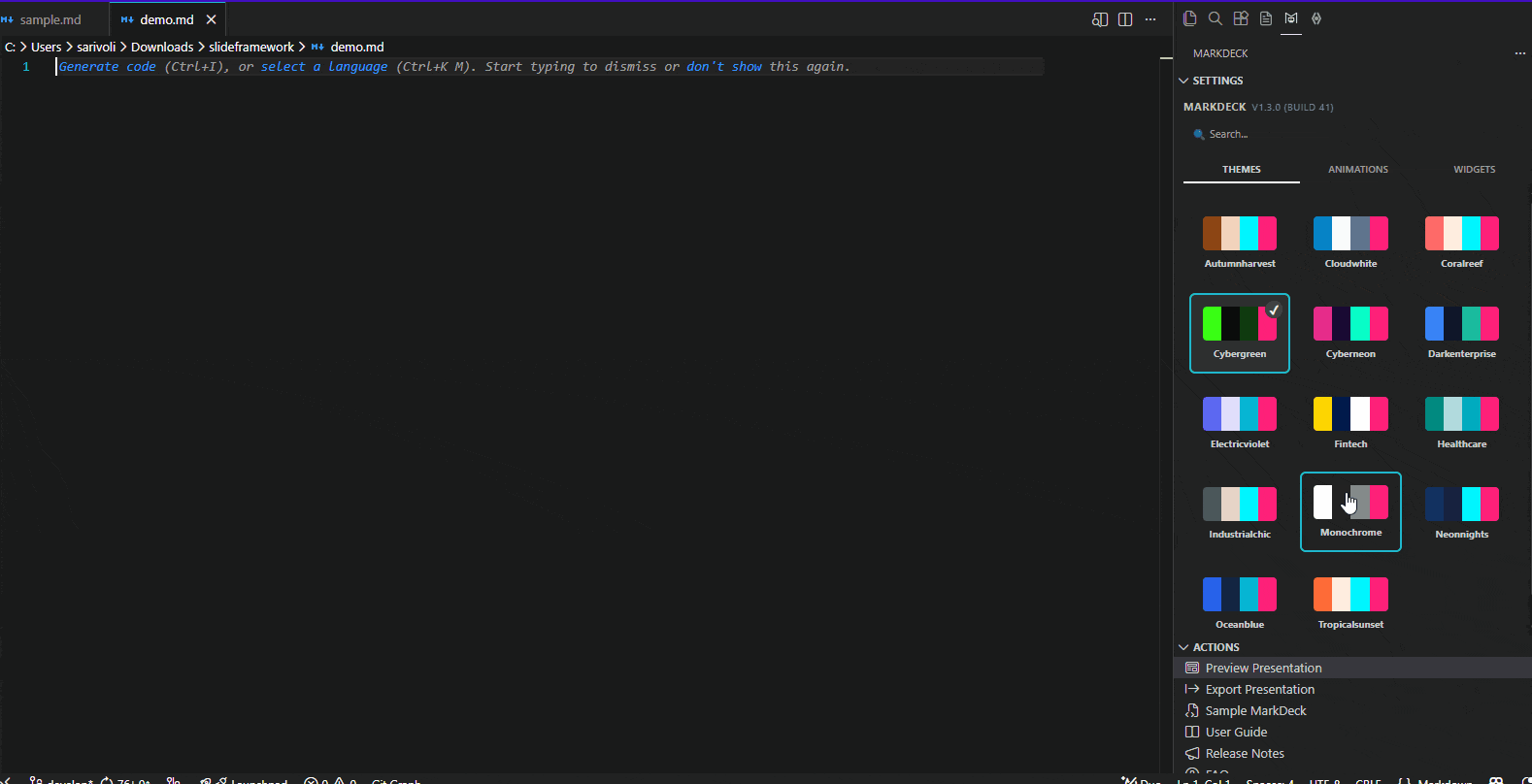Viewport: 1532px width, 784px height.
Task: Select the demo.md editor tab
Action: point(167,19)
